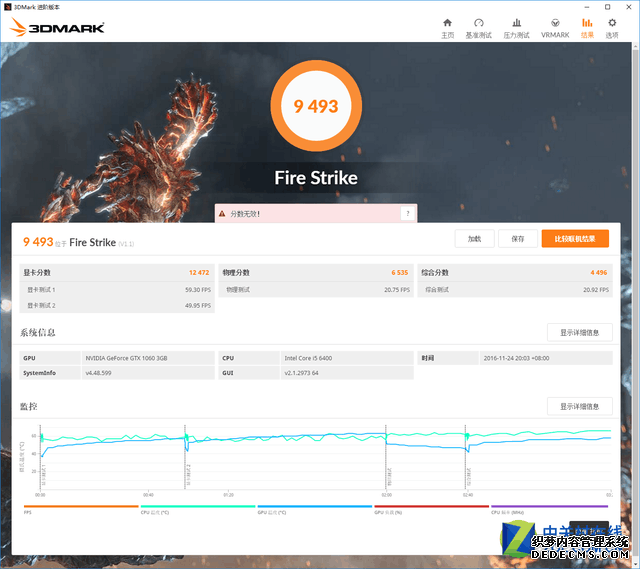Open the 基准测试 benchmarks gauge icon
The image size is (640, 569).
click(x=479, y=22)
